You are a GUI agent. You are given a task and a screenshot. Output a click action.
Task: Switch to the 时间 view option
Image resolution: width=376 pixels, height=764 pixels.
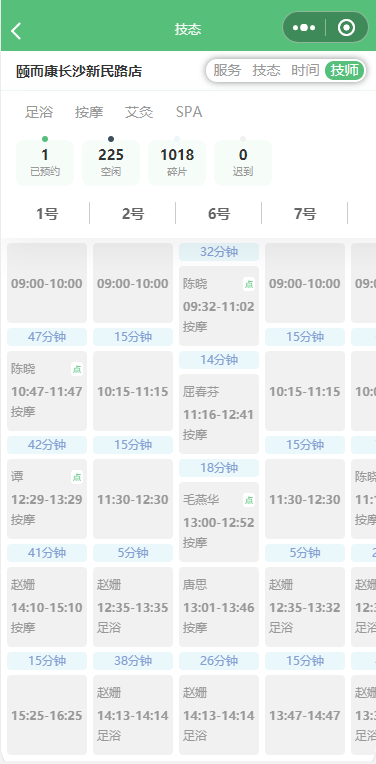pyautogui.click(x=305, y=70)
